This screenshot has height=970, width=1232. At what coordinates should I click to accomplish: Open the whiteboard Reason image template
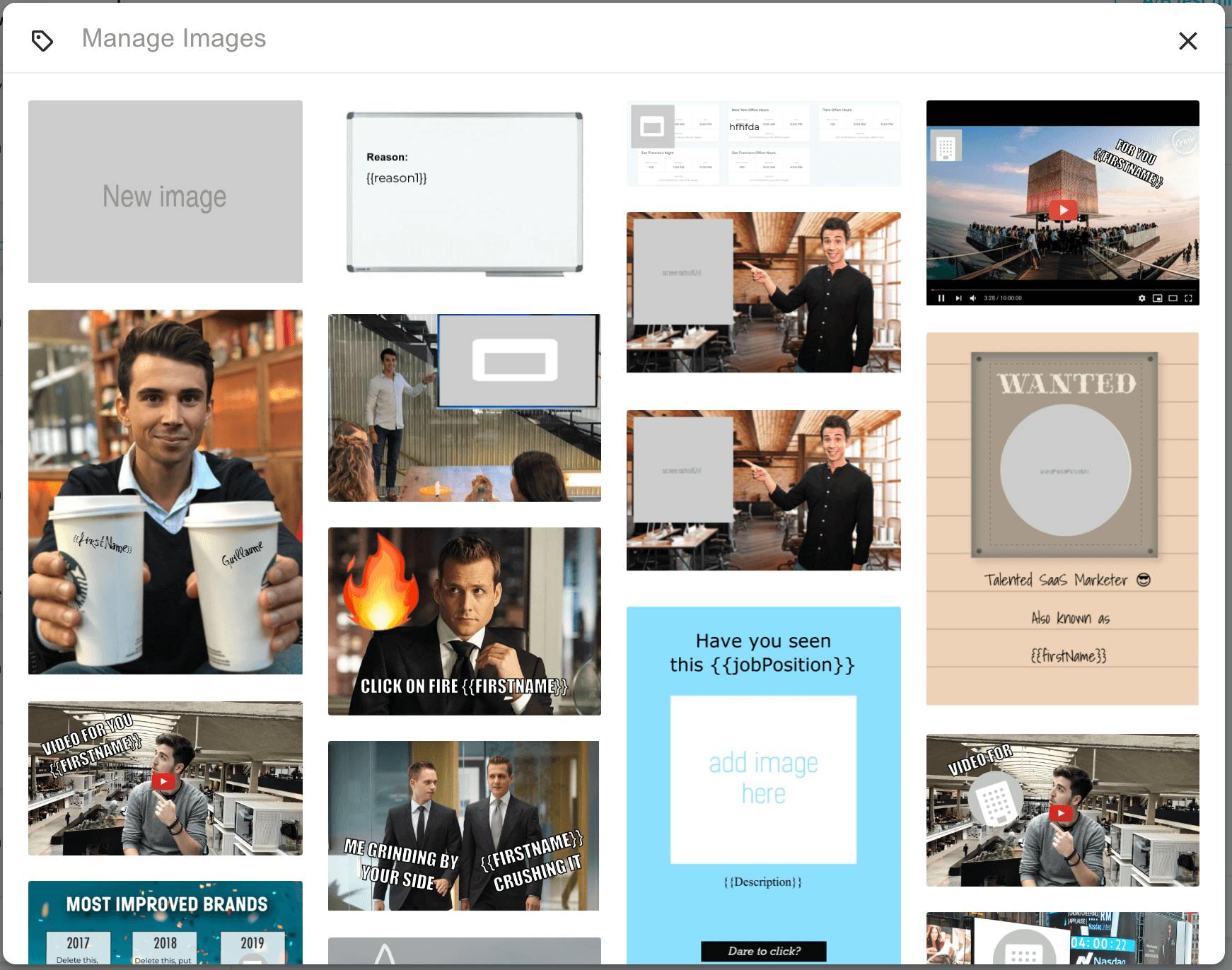tap(465, 192)
